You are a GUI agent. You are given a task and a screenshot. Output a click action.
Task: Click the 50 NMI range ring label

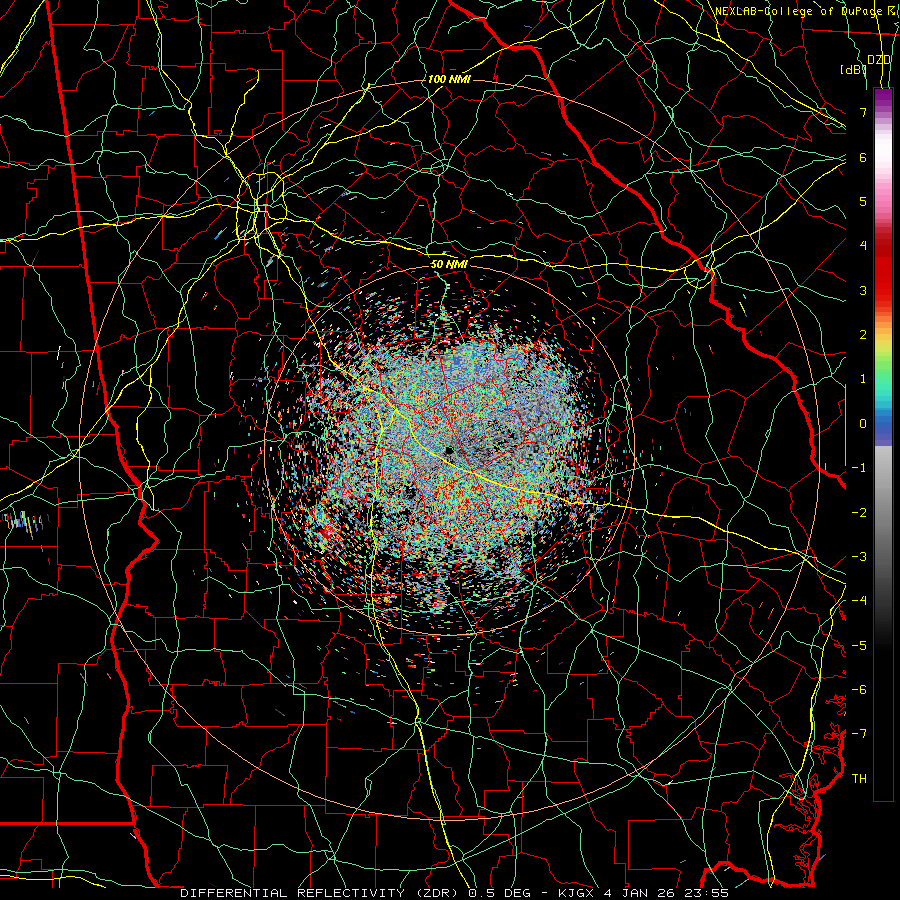coord(449,264)
